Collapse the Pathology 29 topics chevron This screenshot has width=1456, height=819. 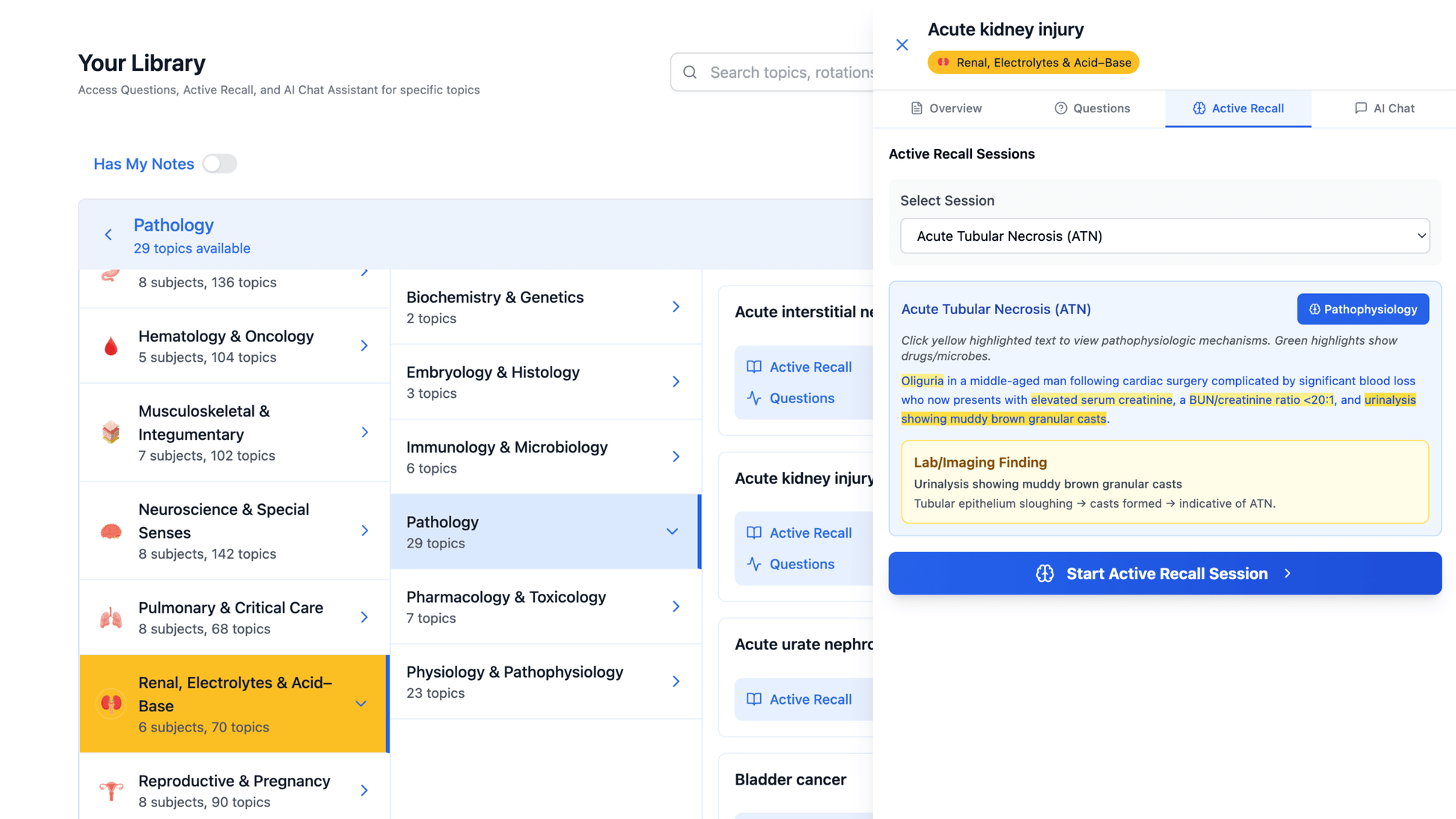pos(672,532)
